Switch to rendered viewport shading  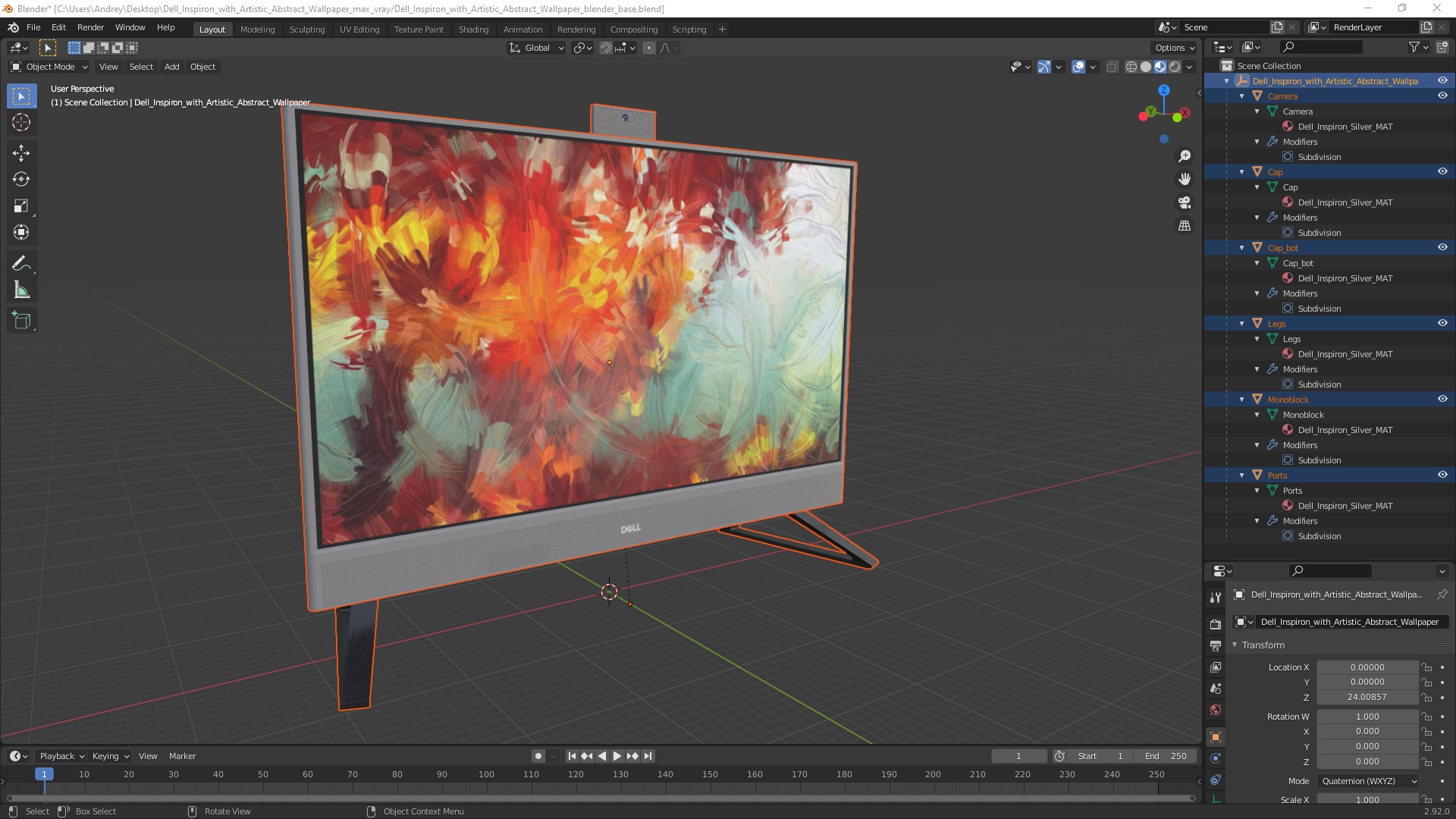click(x=1175, y=67)
